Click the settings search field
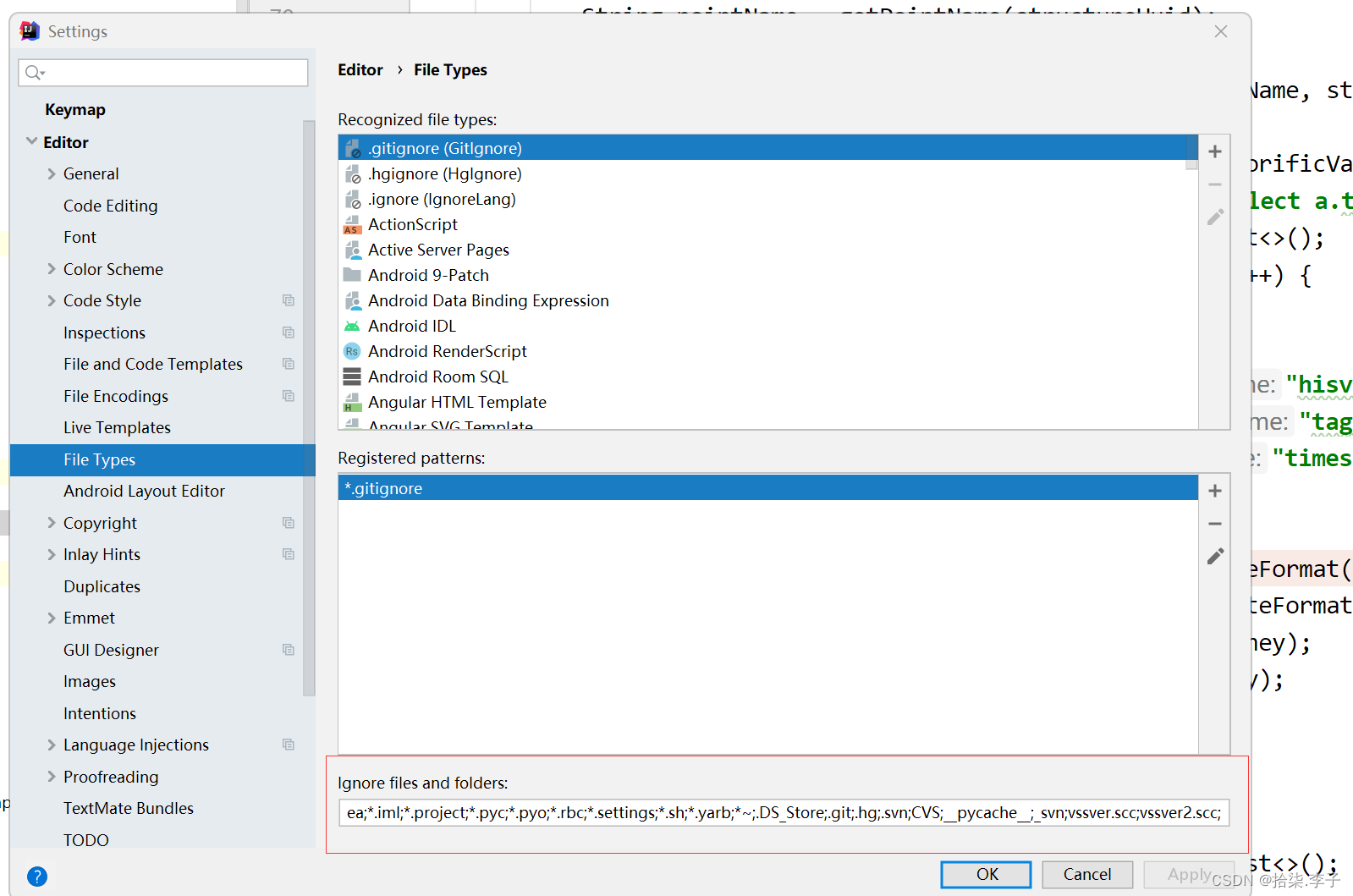 [x=162, y=73]
